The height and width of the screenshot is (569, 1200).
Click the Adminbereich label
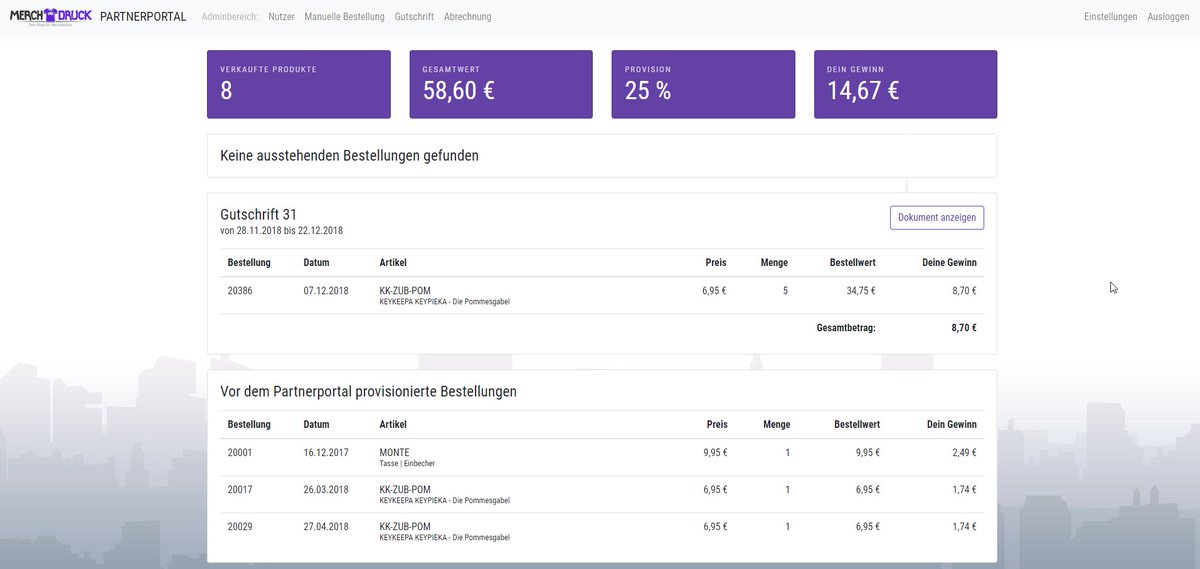click(230, 17)
